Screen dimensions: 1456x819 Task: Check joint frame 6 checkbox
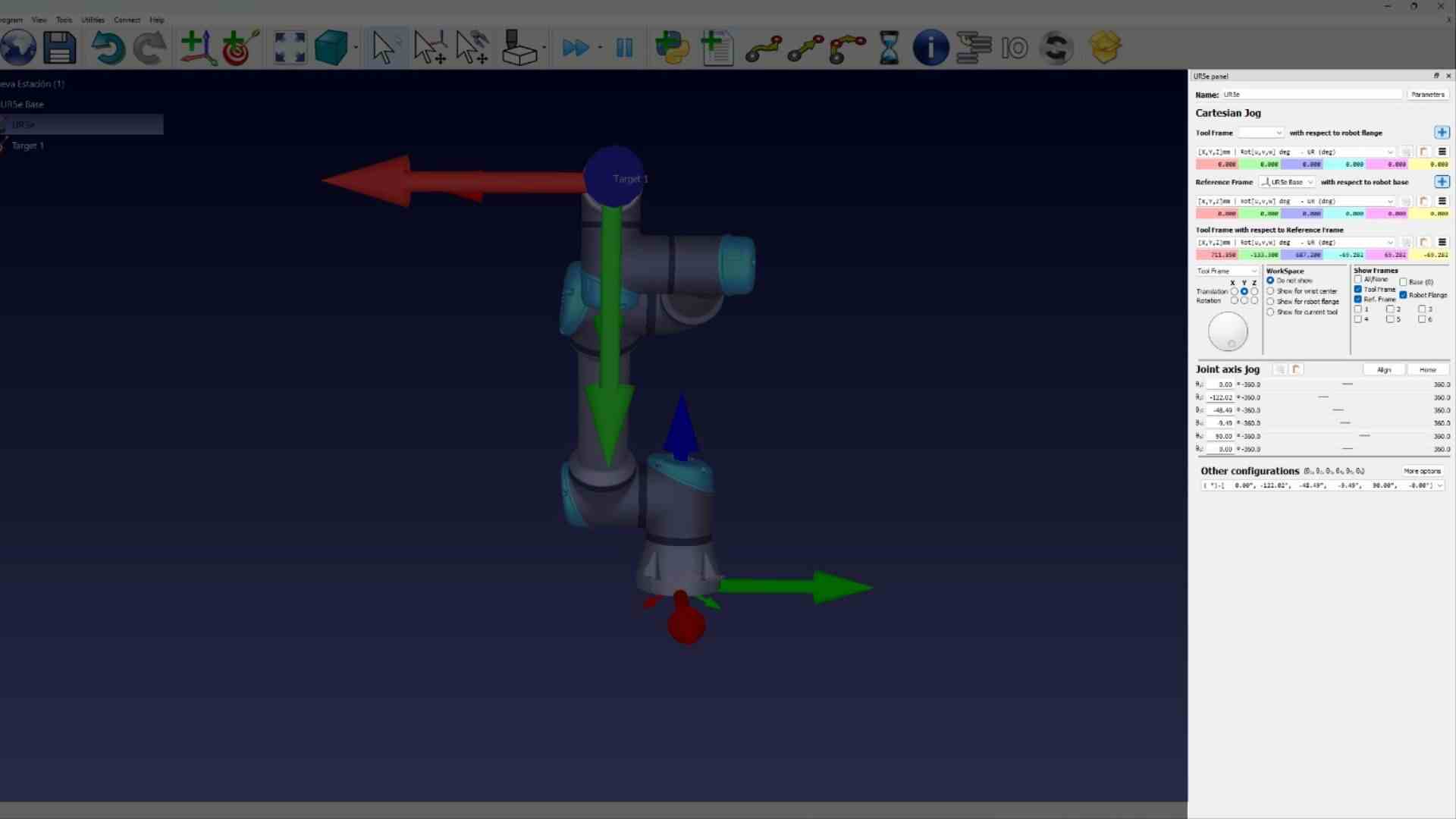(1422, 319)
